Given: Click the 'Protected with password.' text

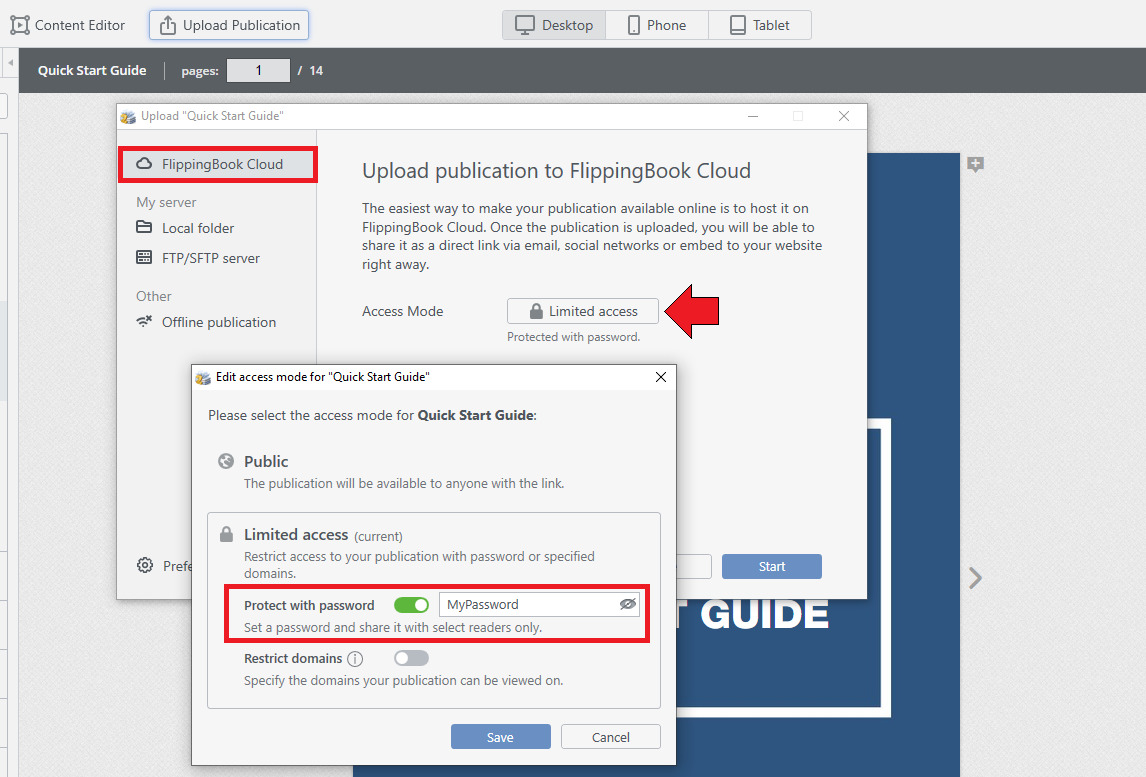Looking at the screenshot, I should pos(574,337).
